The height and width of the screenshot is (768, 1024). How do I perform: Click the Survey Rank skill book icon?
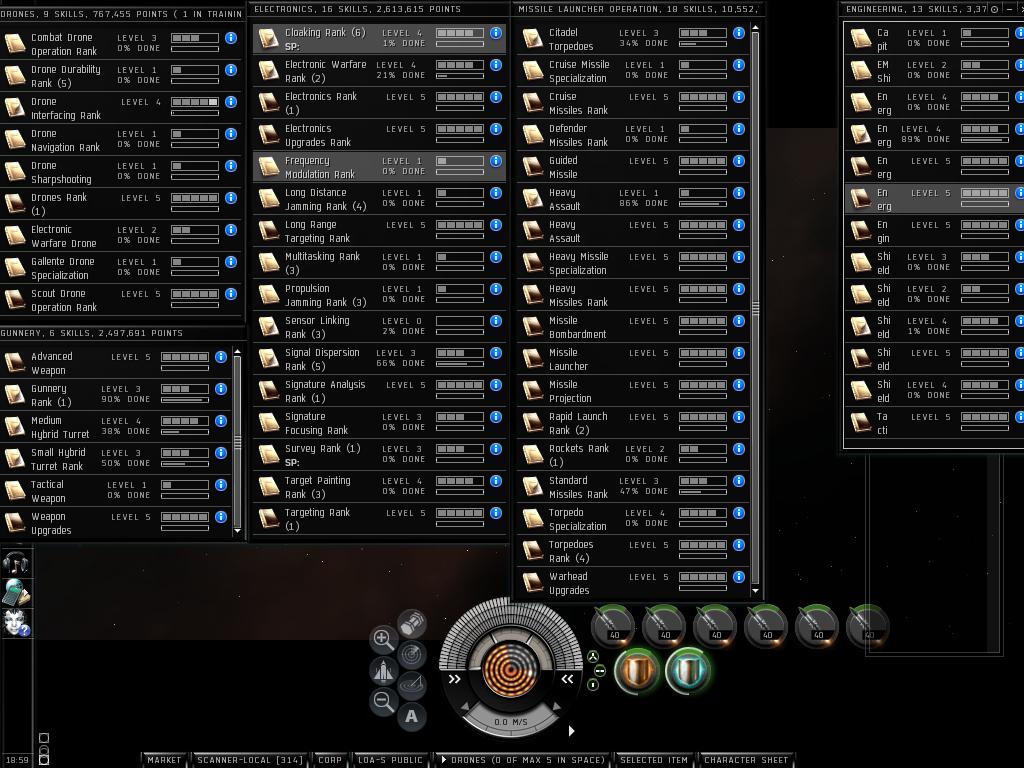click(x=268, y=455)
